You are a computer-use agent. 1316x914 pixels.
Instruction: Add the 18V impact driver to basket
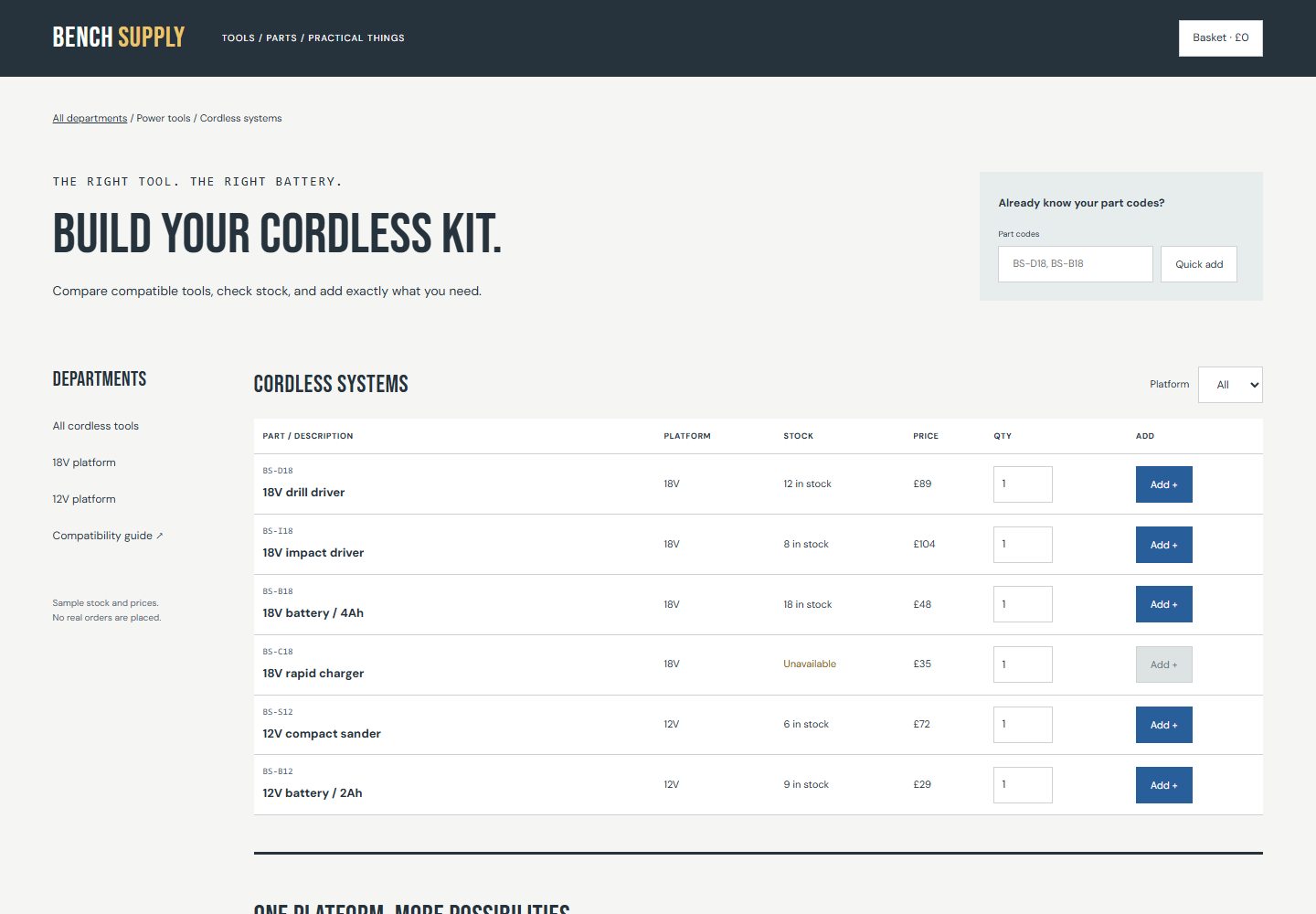pyautogui.click(x=1164, y=545)
